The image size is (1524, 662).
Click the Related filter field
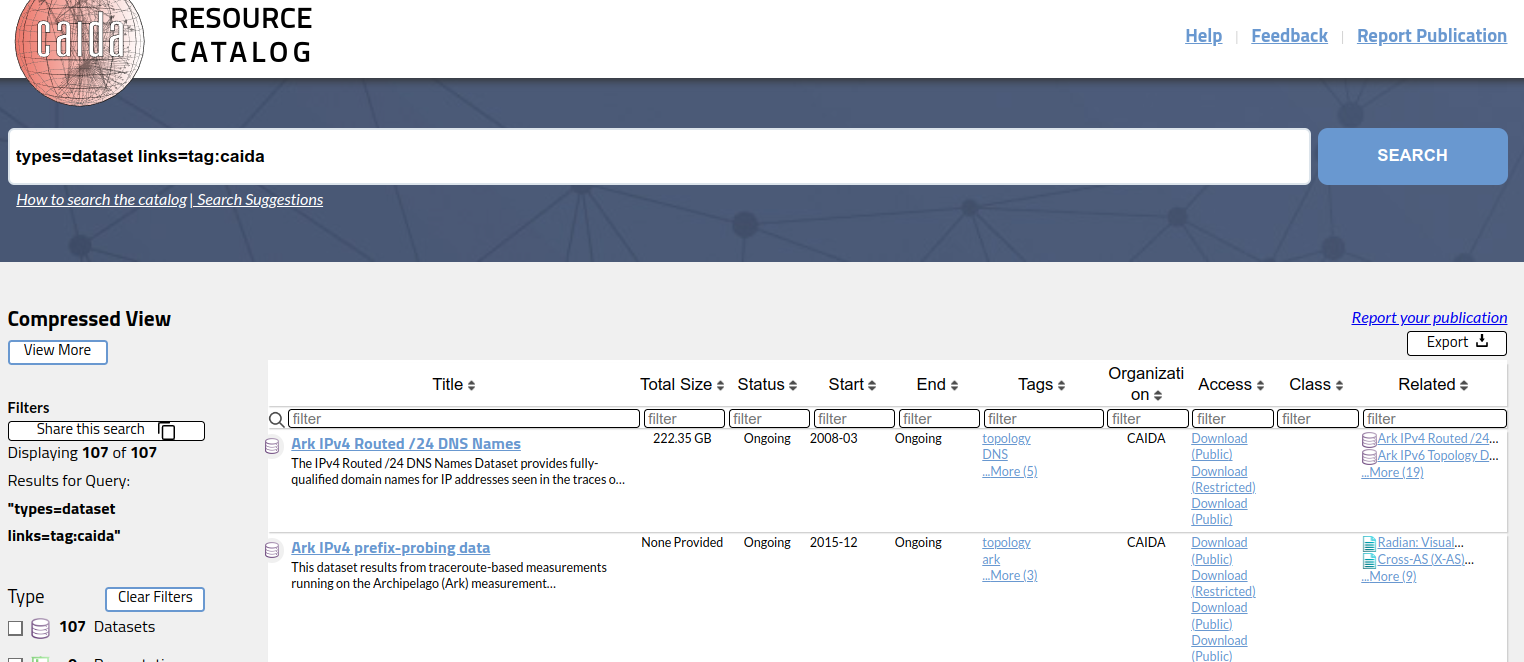coord(1435,419)
